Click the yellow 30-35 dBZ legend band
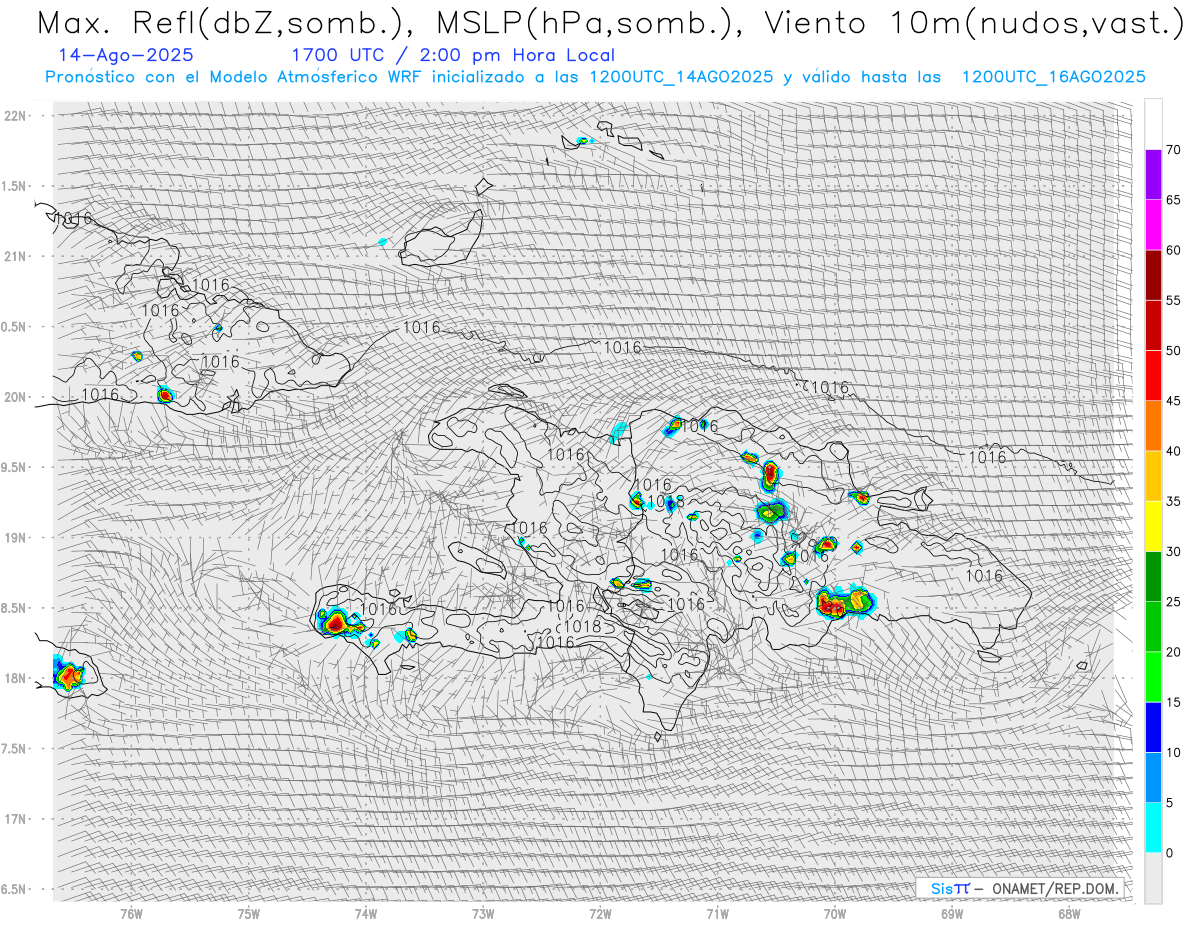 point(1153,526)
